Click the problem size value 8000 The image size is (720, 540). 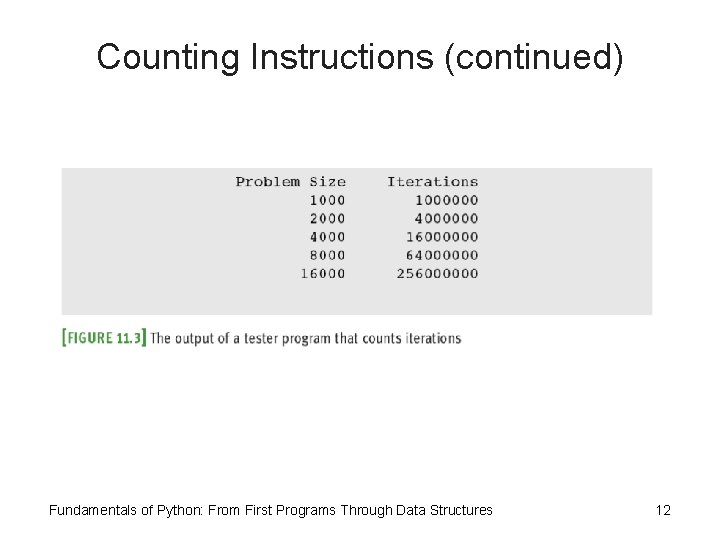pos(327,255)
